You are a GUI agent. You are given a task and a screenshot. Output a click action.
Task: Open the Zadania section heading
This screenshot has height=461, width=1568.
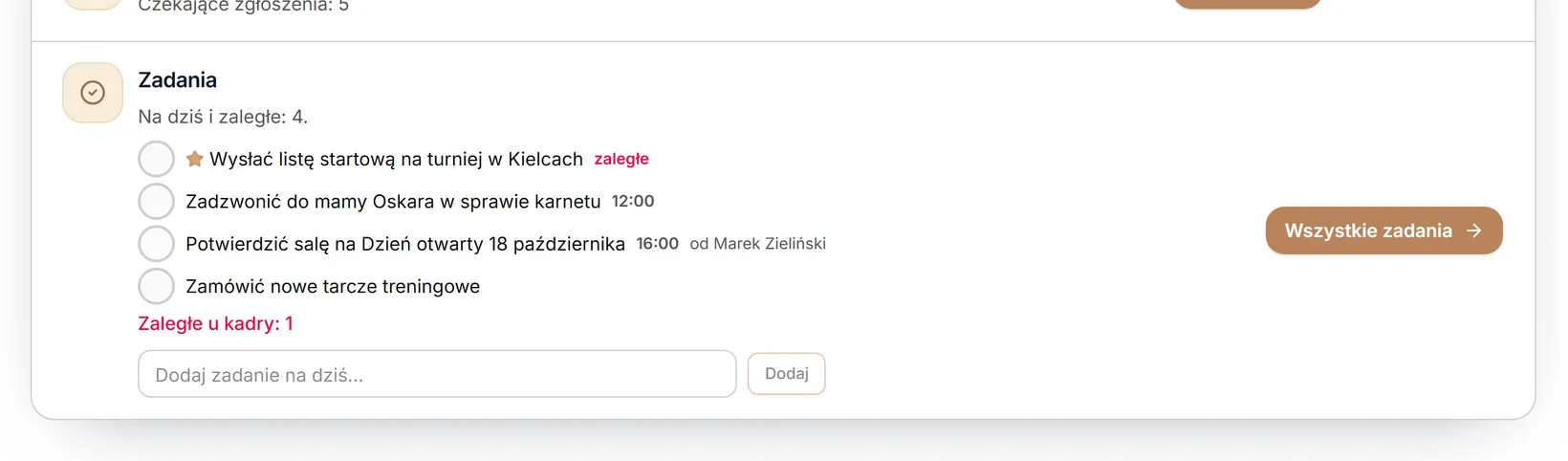[178, 80]
